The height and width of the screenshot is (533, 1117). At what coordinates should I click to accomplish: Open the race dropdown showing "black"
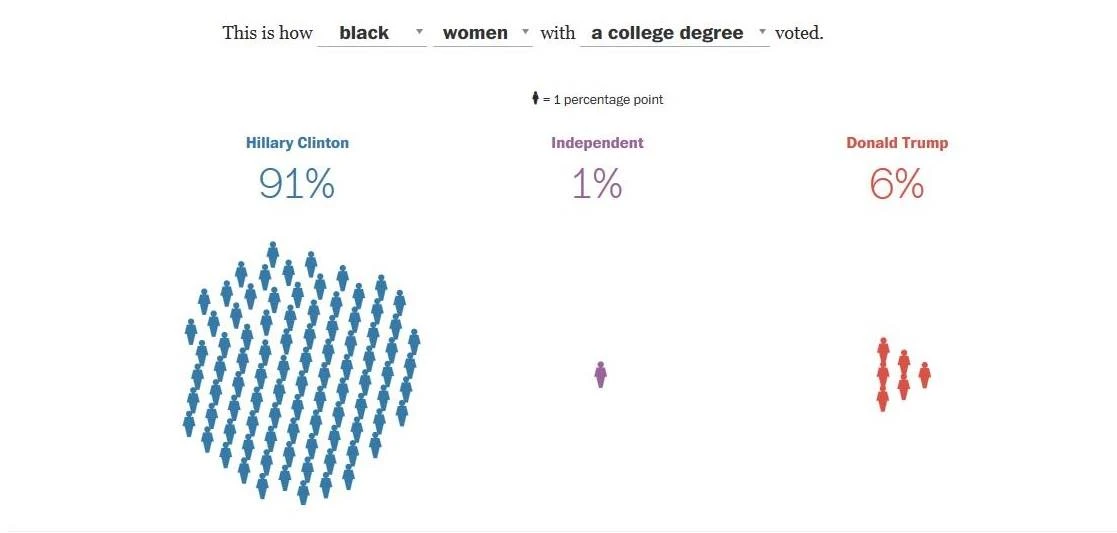364,33
